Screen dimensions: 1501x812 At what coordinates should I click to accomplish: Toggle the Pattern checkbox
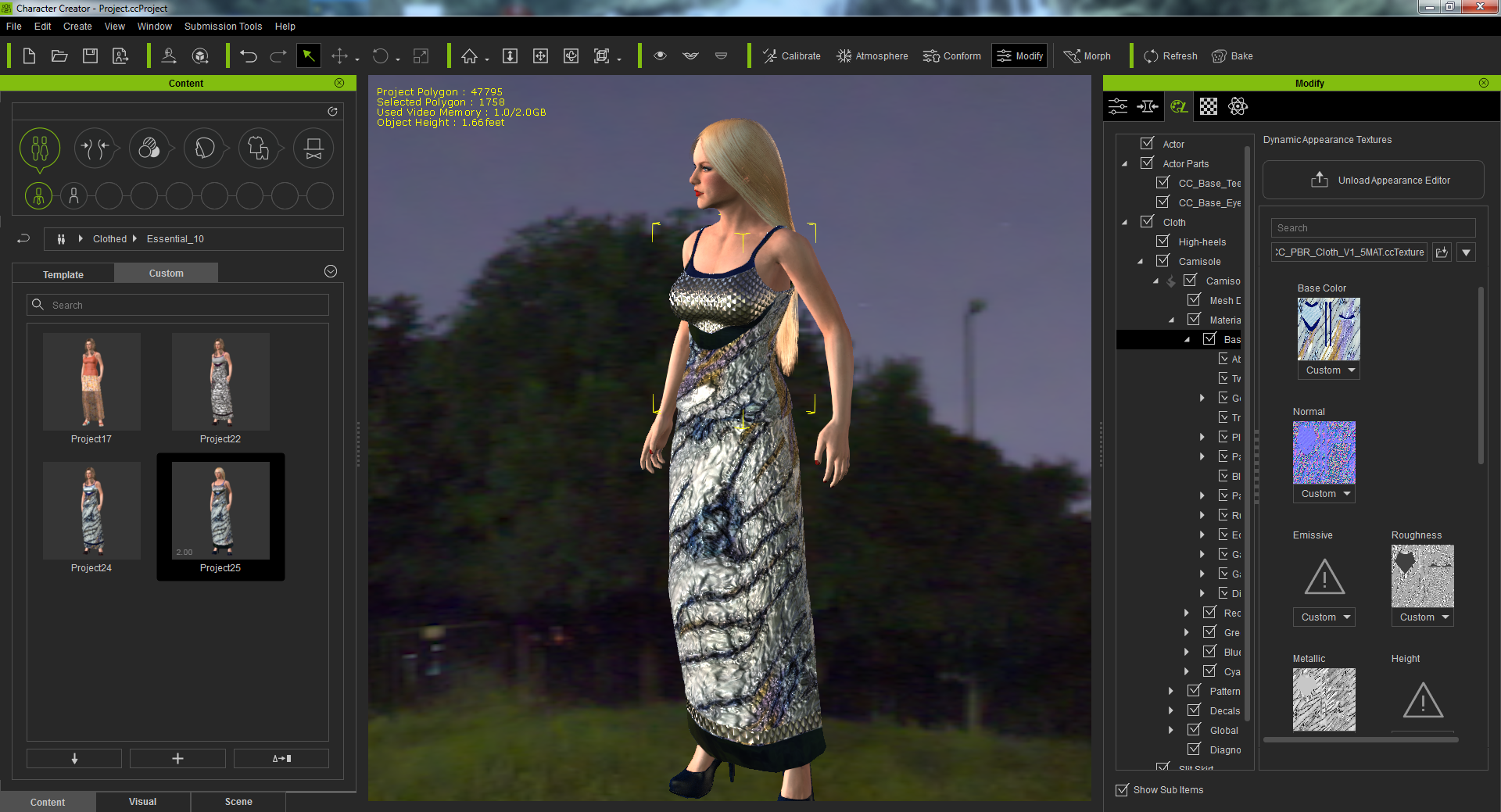pos(1195,691)
